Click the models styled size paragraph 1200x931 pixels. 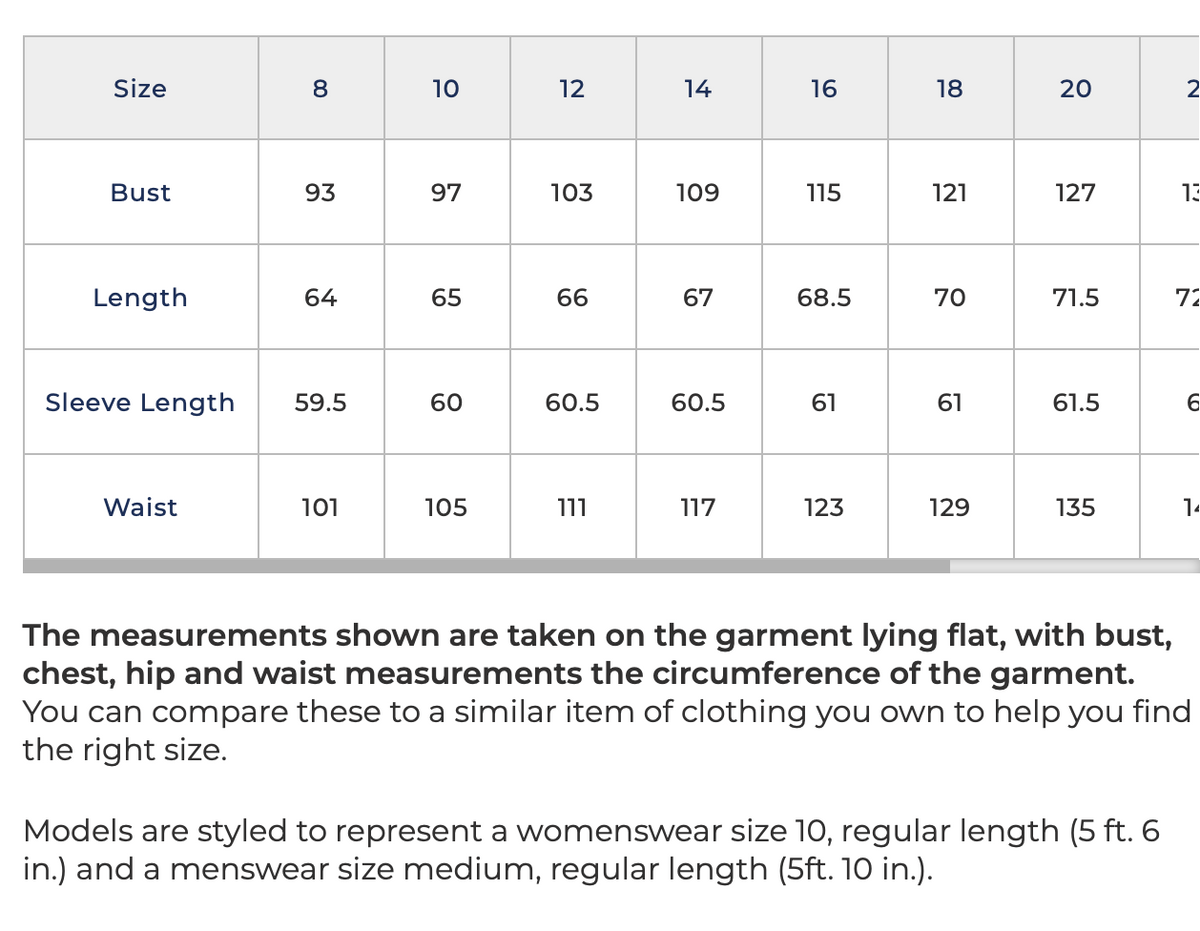click(x=591, y=850)
